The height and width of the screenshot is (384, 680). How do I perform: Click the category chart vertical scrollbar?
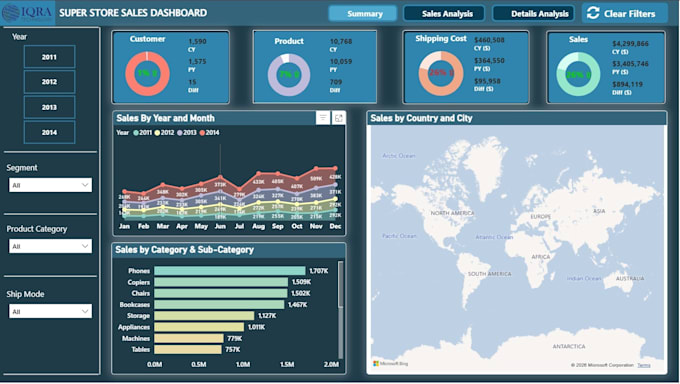(x=340, y=284)
